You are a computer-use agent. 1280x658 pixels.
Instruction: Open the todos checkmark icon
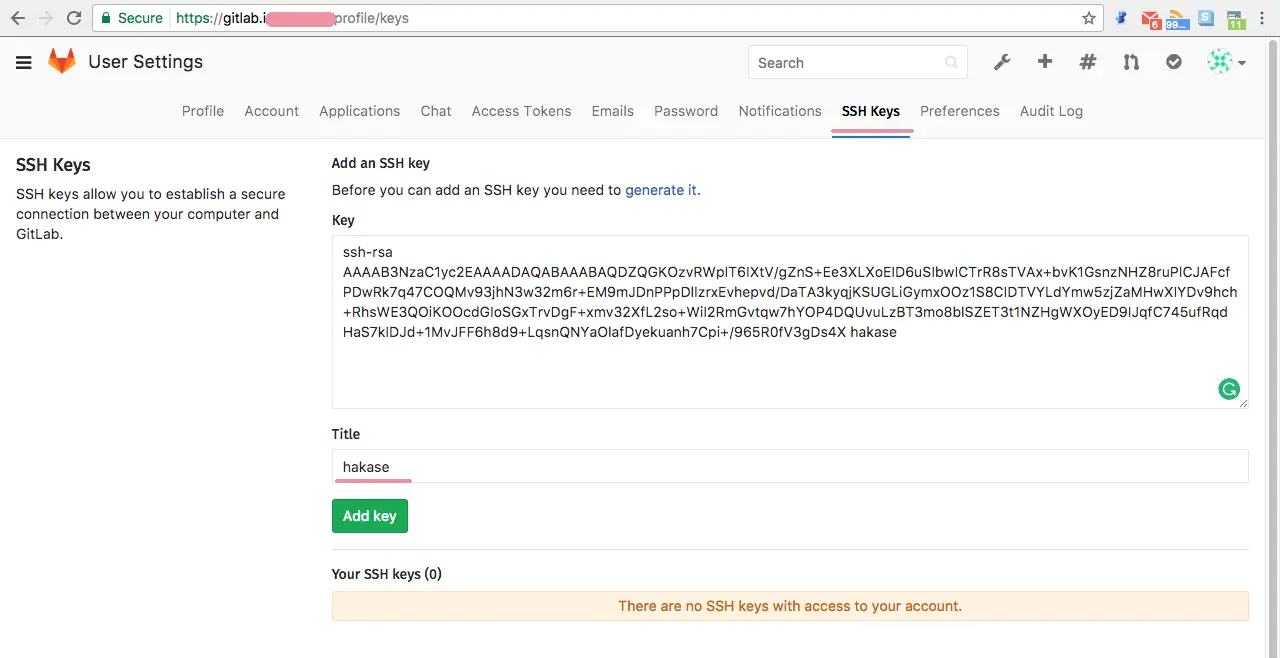tap(1174, 62)
